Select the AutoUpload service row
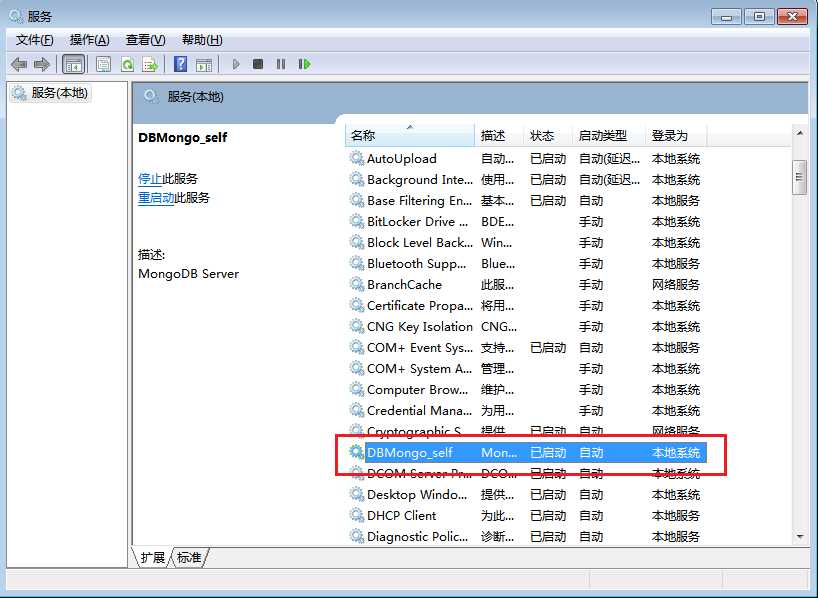Viewport: 818px width, 598px height. tap(526, 158)
